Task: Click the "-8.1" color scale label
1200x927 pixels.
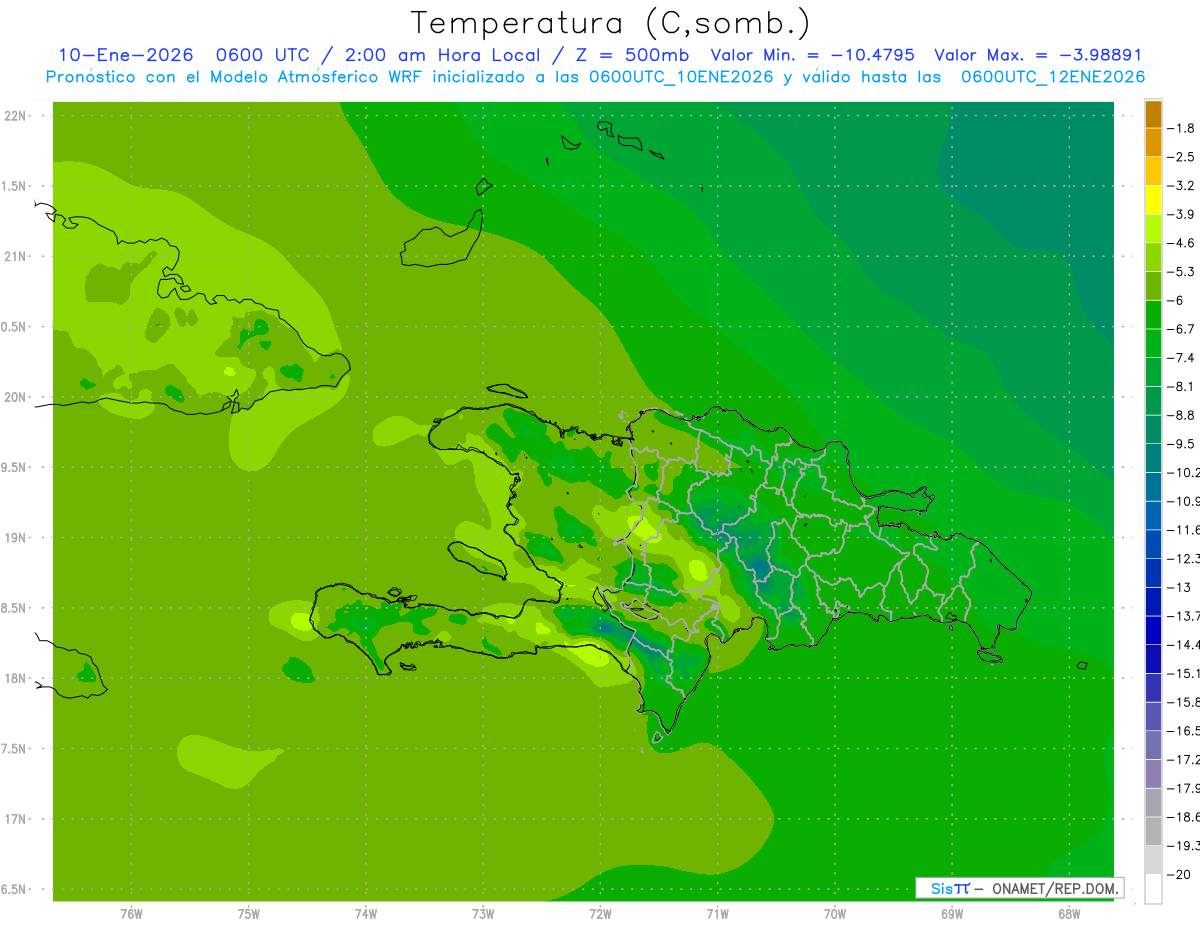Action: pyautogui.click(x=1183, y=386)
